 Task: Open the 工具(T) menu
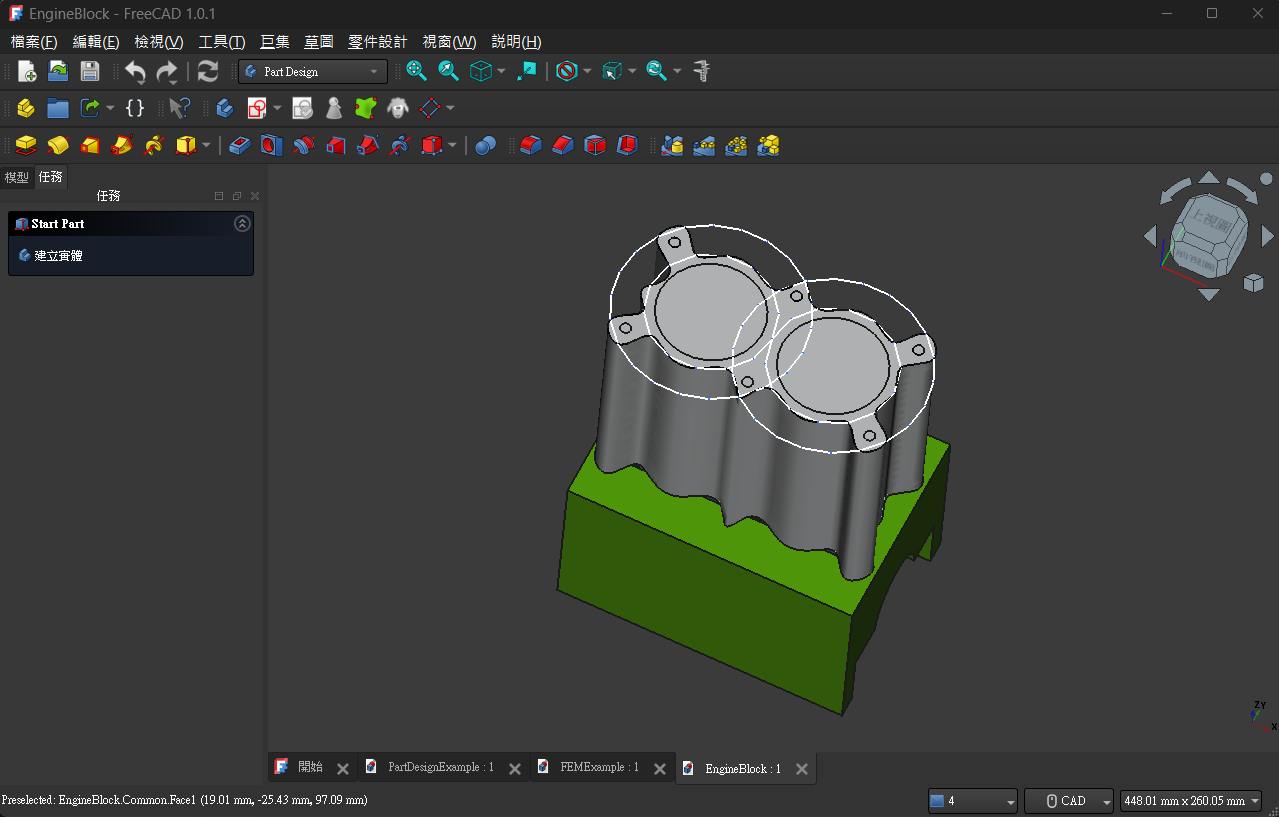[x=222, y=42]
